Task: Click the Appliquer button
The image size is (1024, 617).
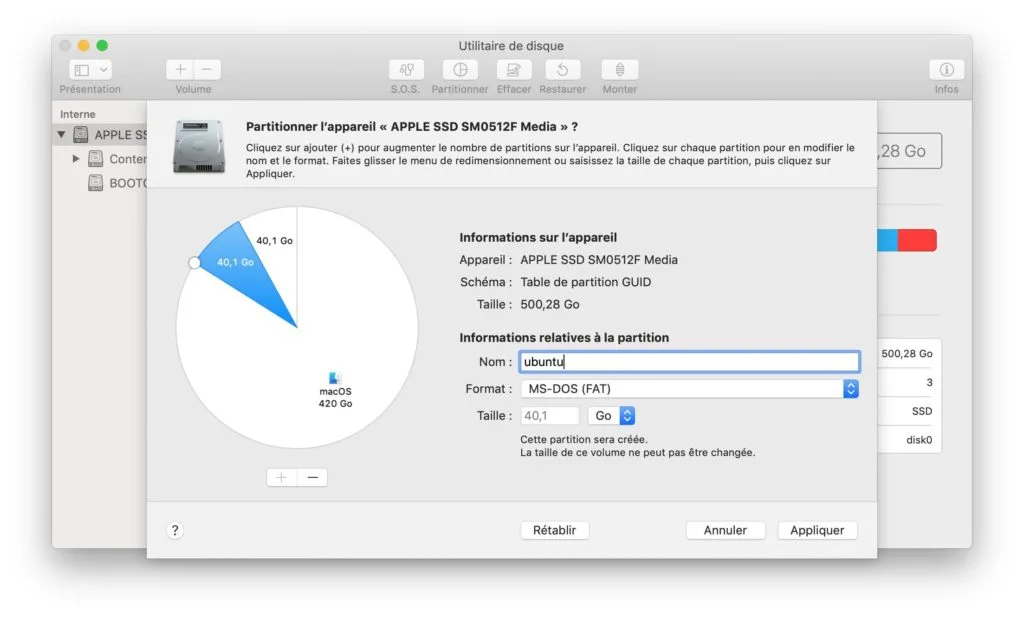Action: pos(817,530)
